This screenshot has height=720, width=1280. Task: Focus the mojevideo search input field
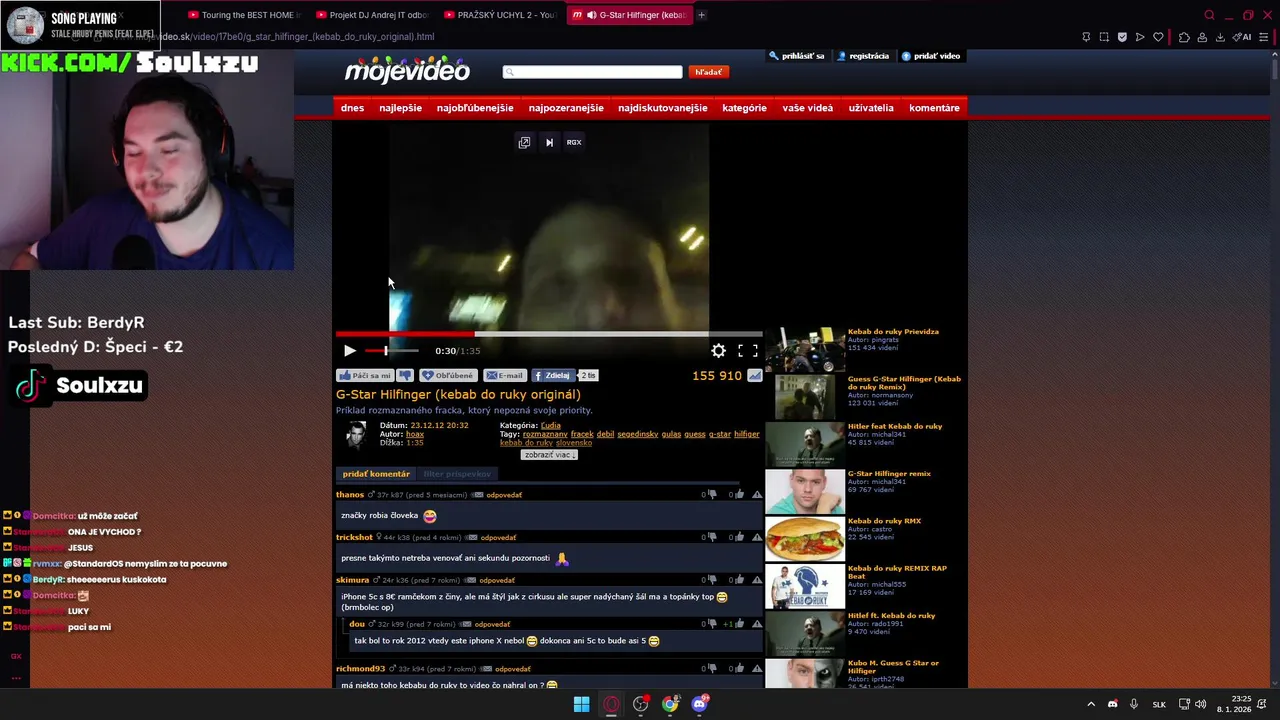[592, 72]
